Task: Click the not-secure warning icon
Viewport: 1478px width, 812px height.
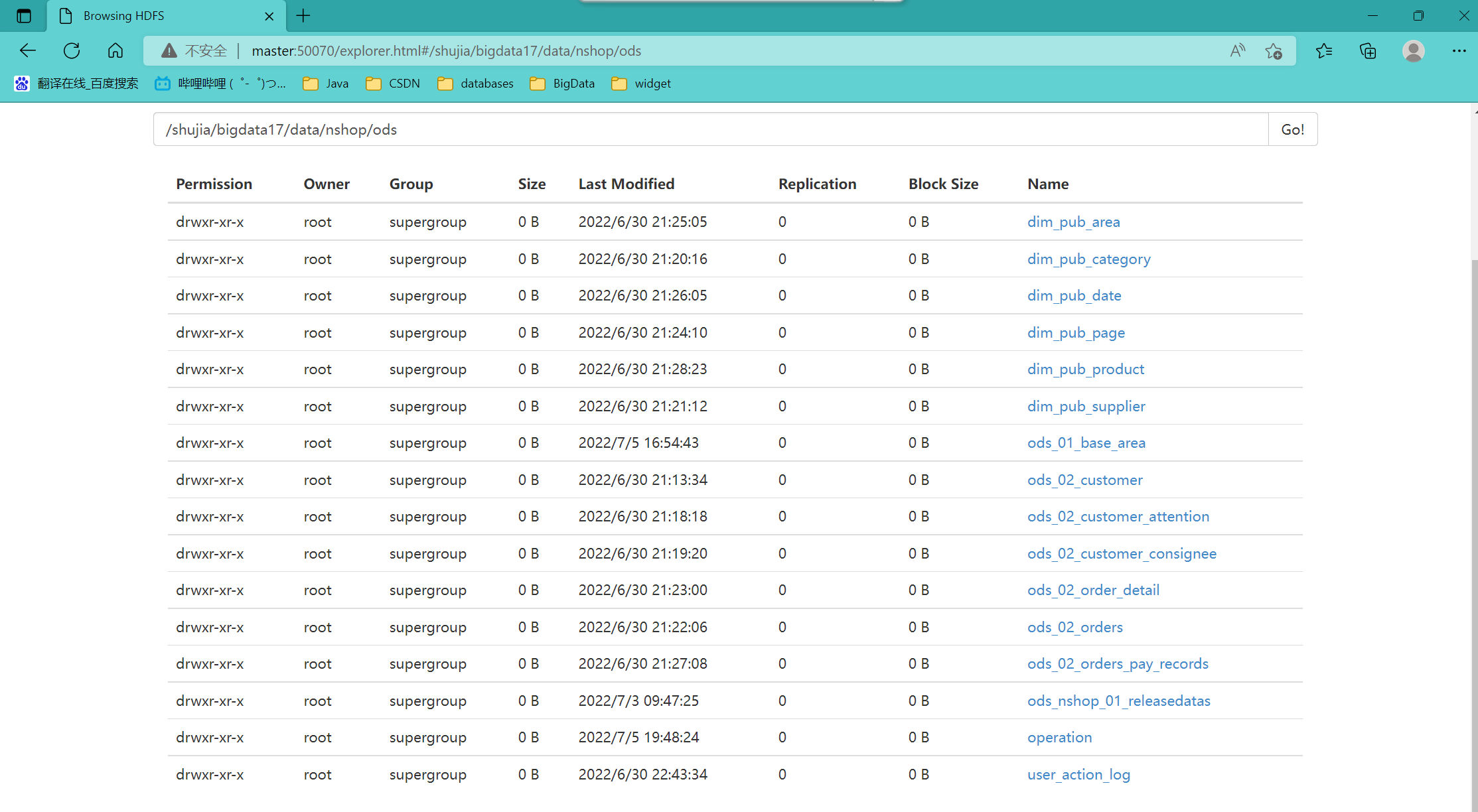Action: click(169, 51)
